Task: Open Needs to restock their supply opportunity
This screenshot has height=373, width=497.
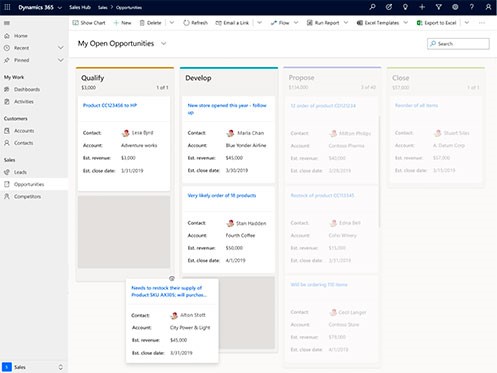Action: pos(169,291)
